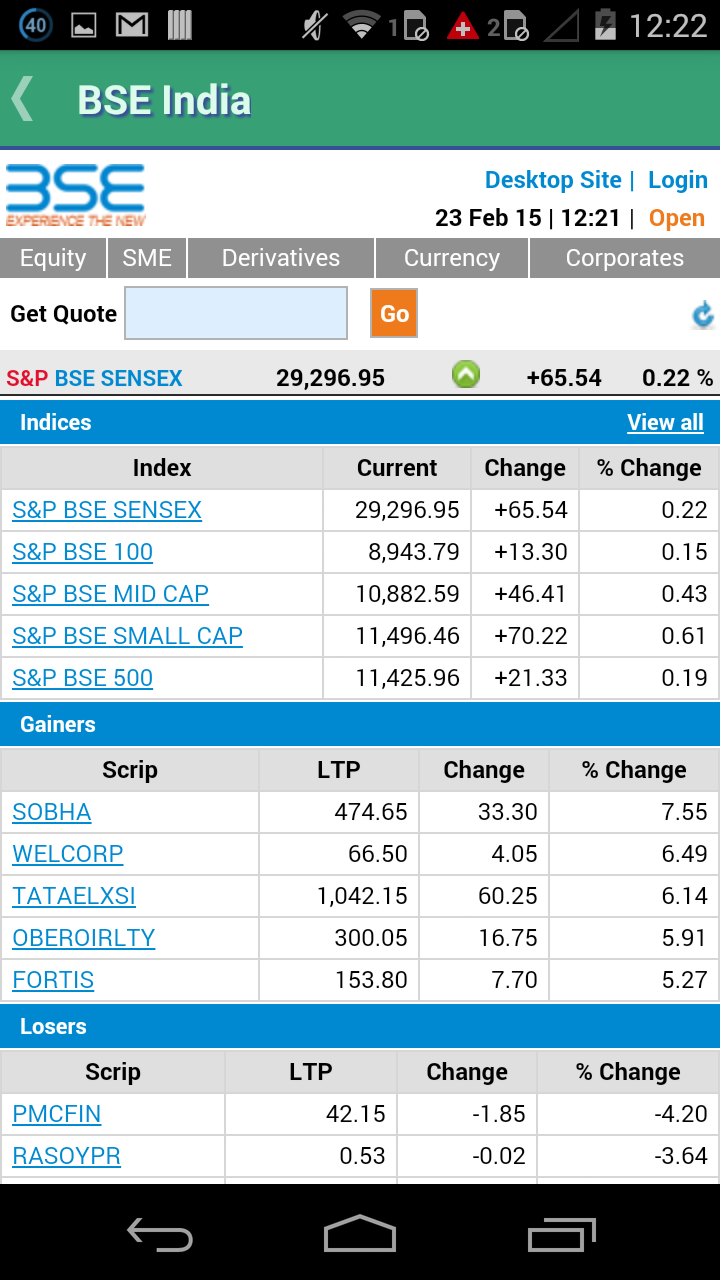The image size is (720, 1280).
Task: Open the TATAELXSI scrip link
Action: [74, 896]
